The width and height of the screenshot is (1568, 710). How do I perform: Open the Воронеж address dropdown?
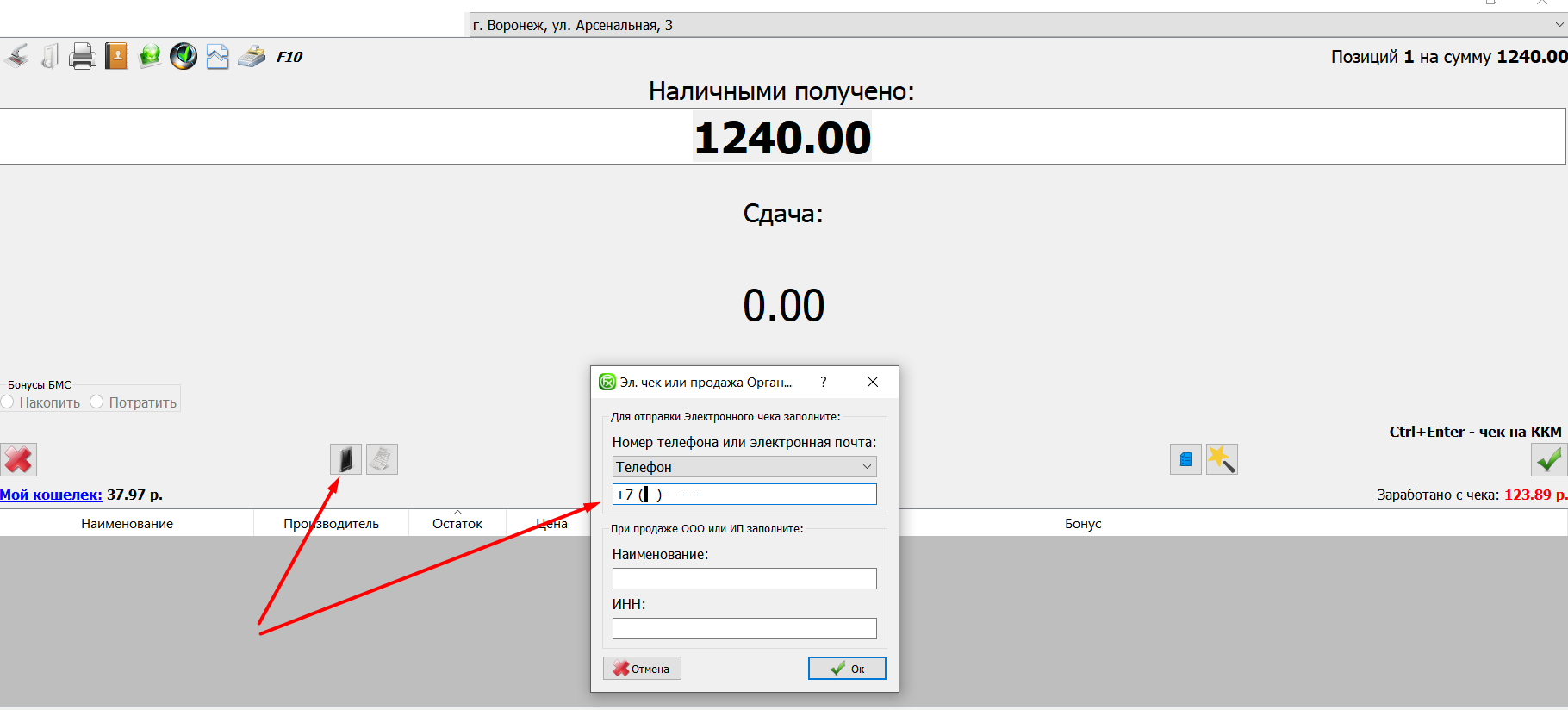[x=1017, y=25]
